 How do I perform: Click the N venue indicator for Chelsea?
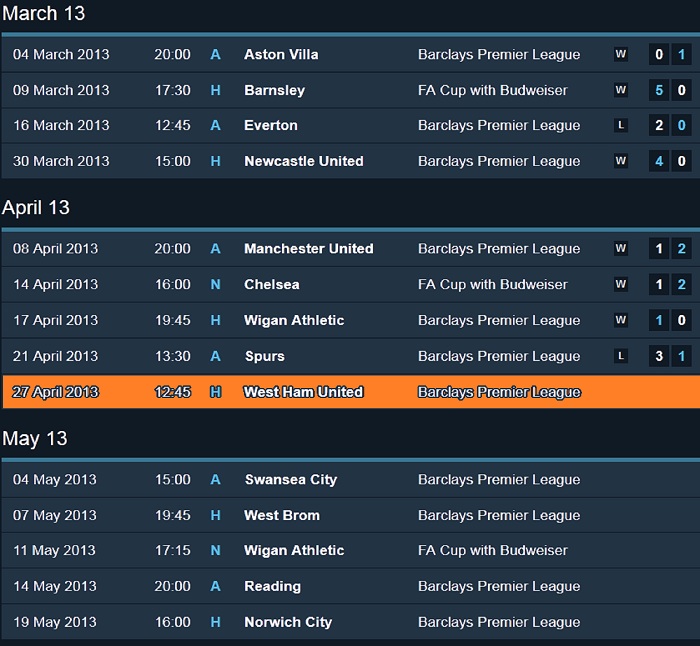click(215, 285)
